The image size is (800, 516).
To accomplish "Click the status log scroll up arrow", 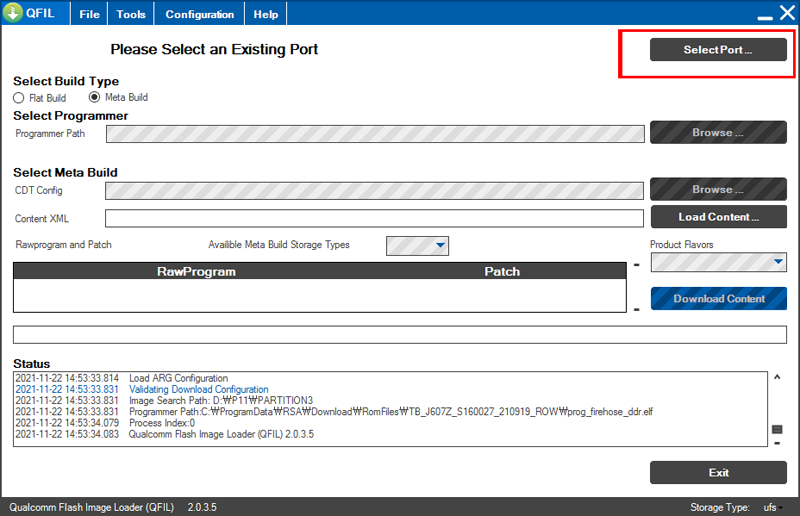I will [x=777, y=377].
